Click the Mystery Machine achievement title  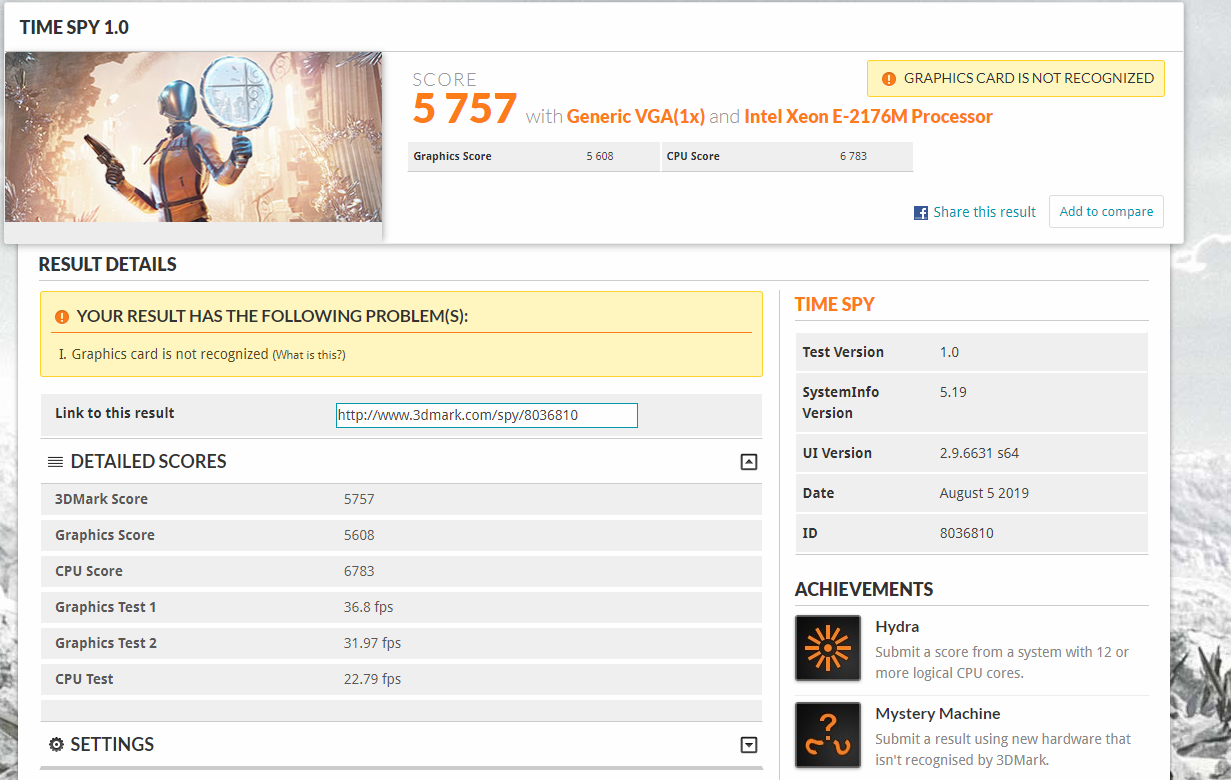[938, 714]
